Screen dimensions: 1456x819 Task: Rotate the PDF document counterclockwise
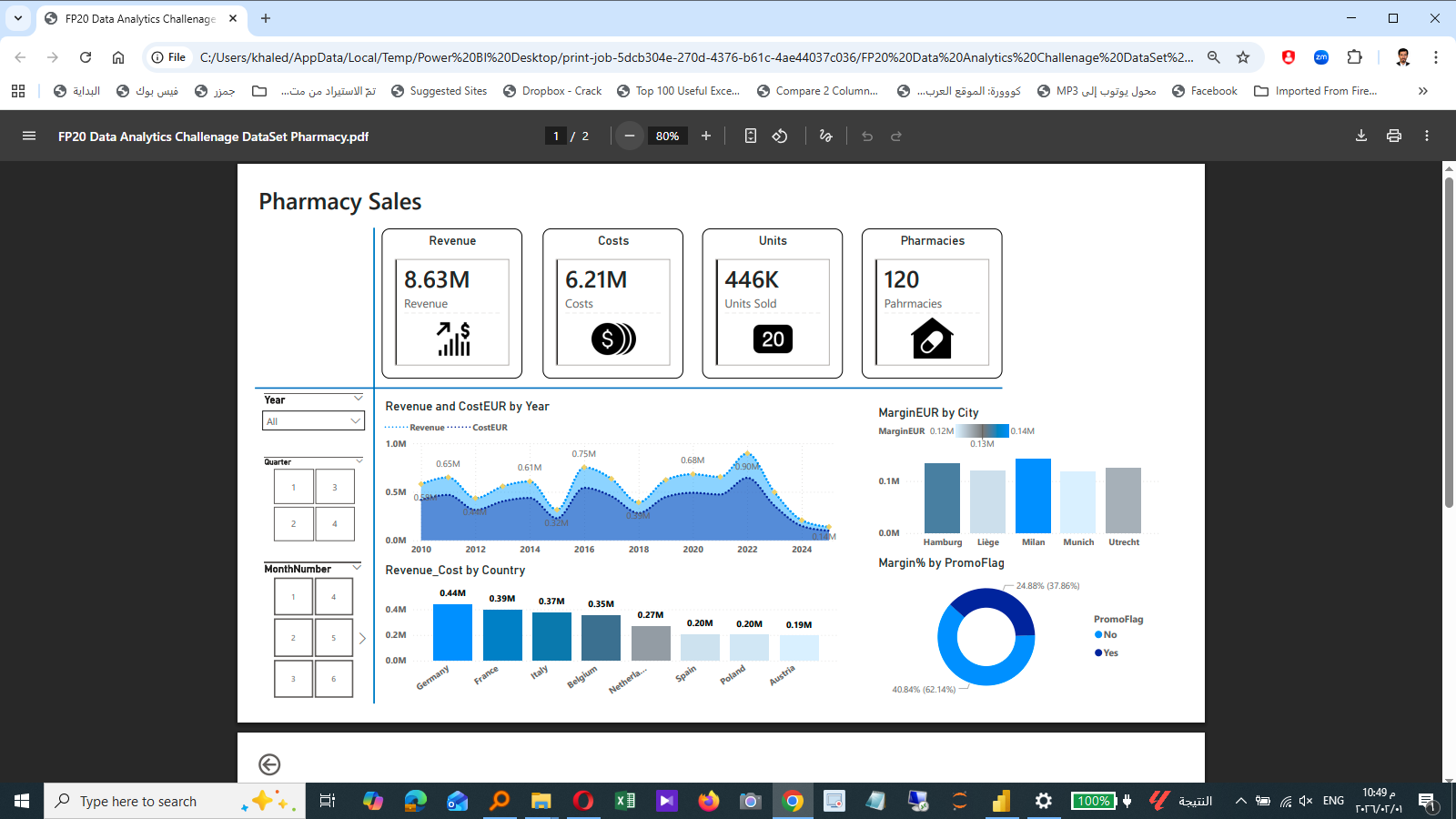[780, 136]
